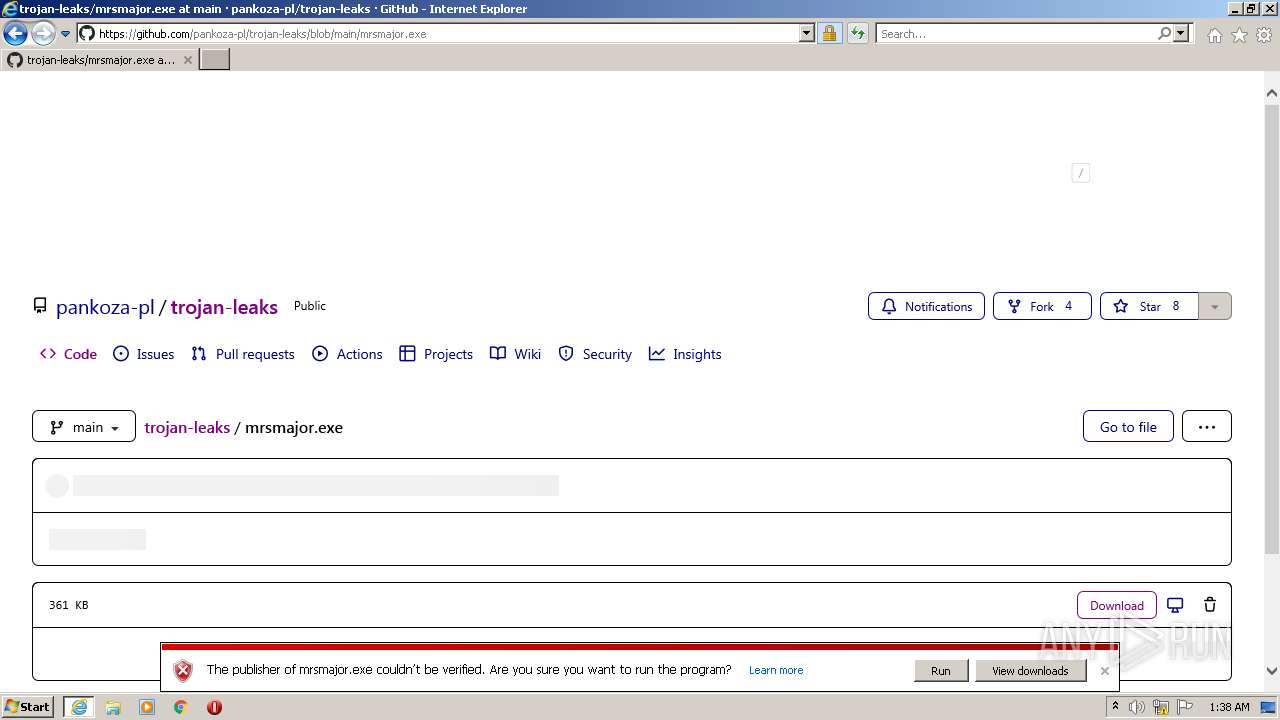Open a new blank tab
The image size is (1280, 720).
tap(215, 60)
